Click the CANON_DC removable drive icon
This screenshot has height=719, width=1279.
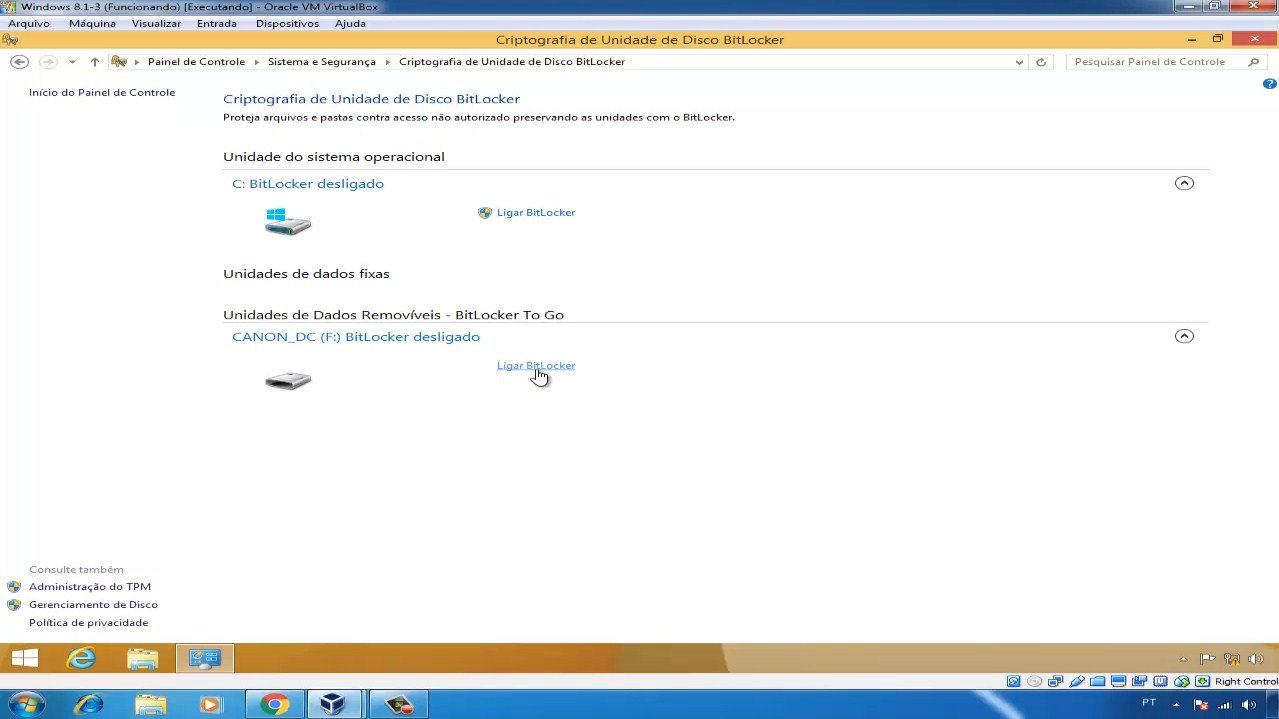click(288, 380)
